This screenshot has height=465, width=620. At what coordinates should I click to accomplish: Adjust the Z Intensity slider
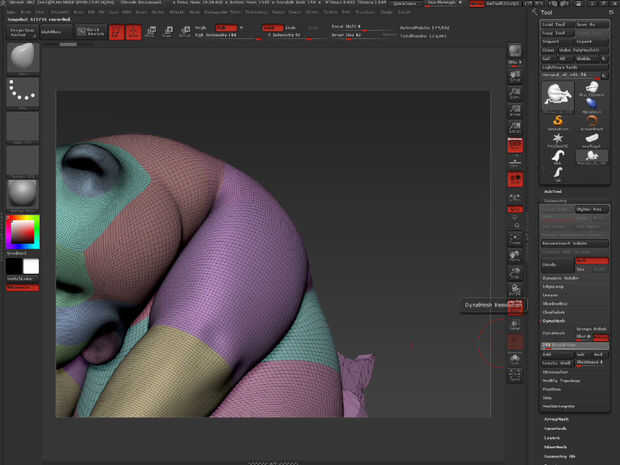295,36
